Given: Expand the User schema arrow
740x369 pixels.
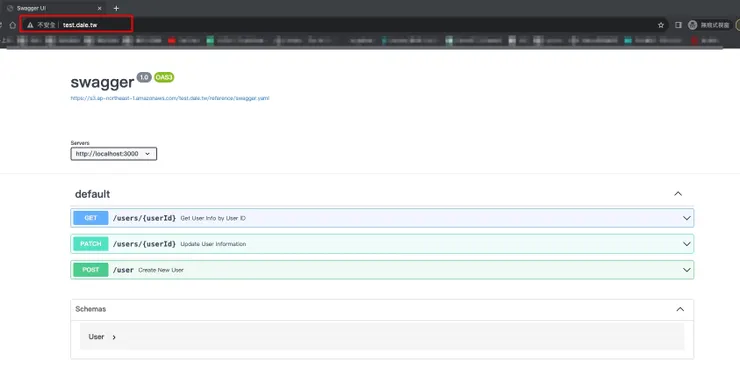Looking at the screenshot, I should click(x=114, y=337).
